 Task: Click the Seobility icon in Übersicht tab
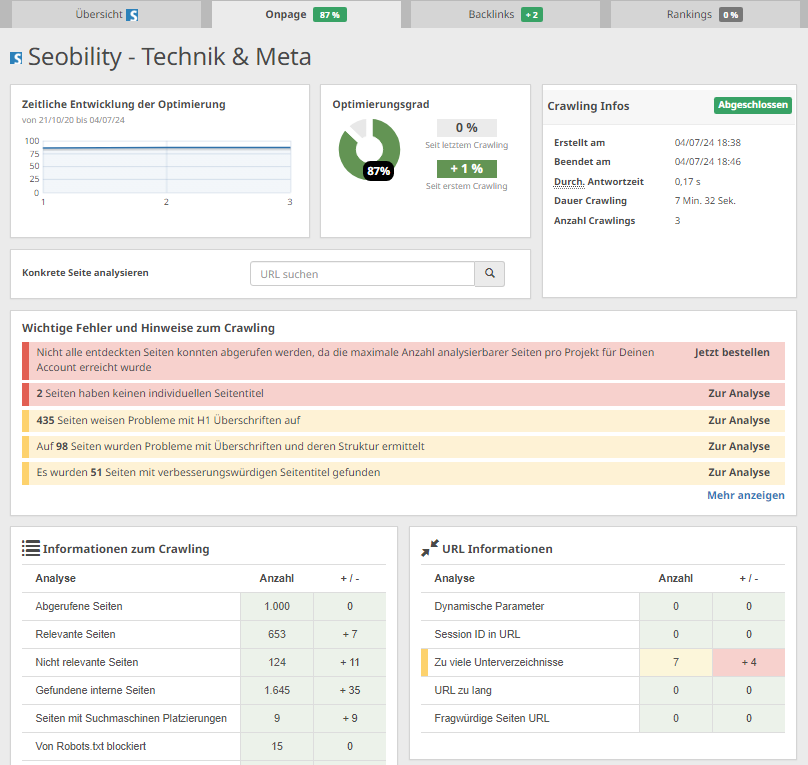pyautogui.click(x=132, y=15)
